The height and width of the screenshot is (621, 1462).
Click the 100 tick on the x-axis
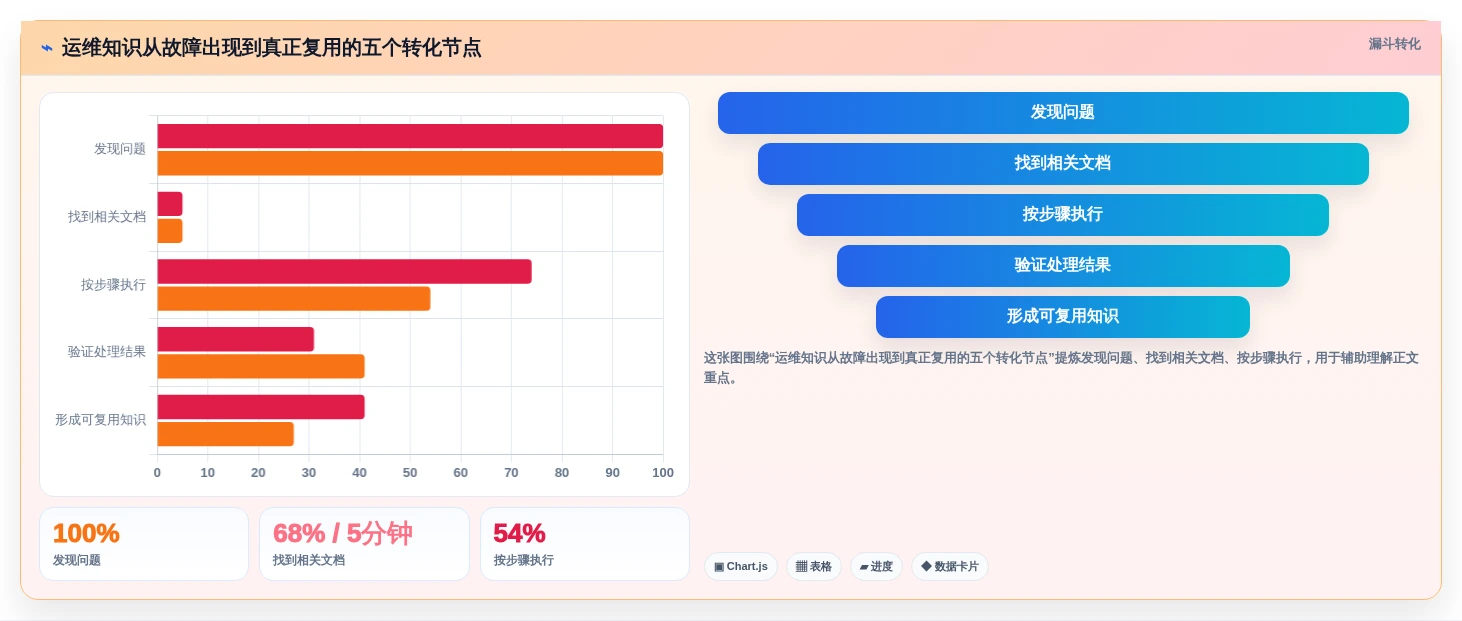click(663, 473)
